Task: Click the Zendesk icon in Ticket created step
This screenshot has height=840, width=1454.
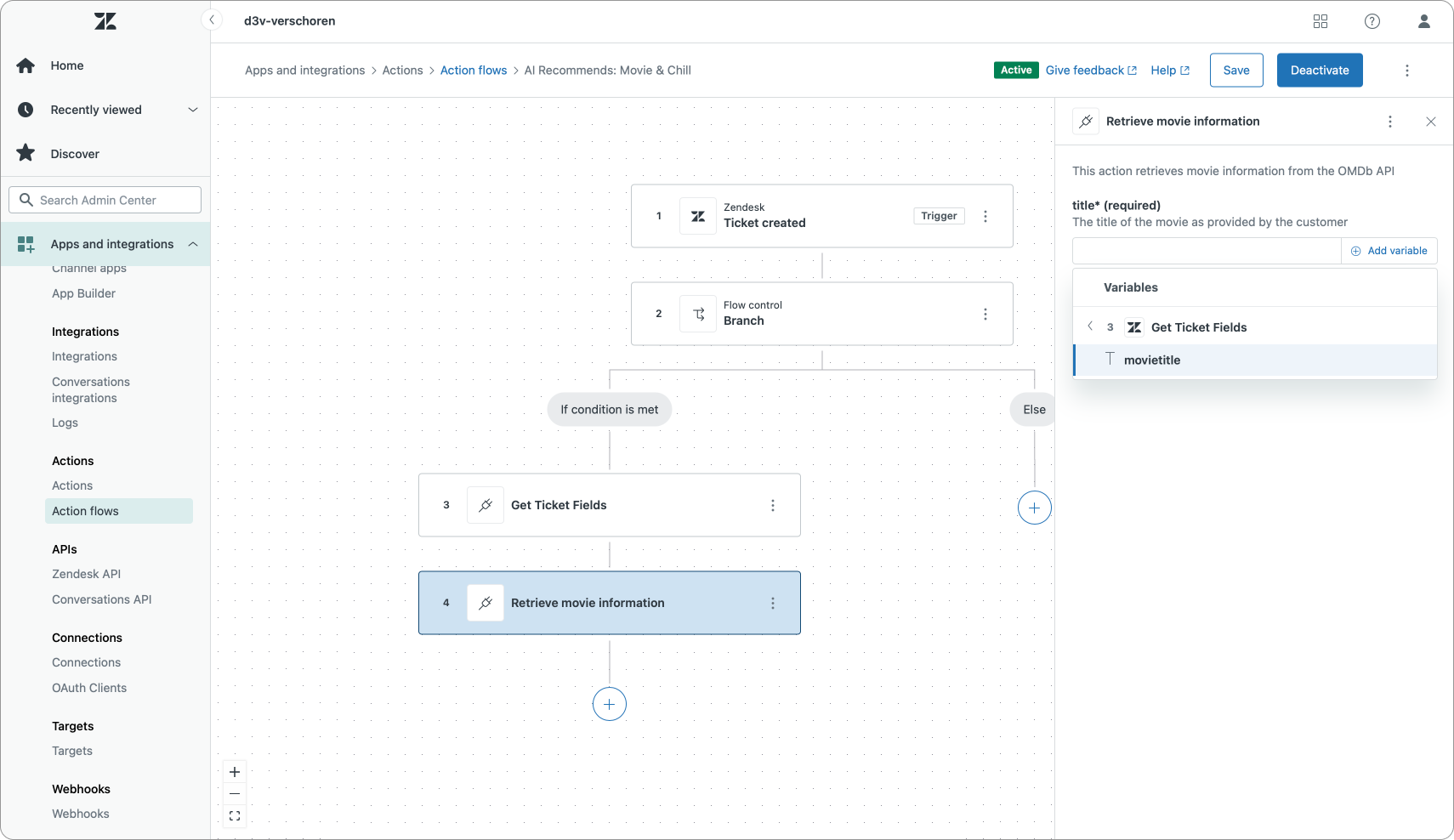Action: tap(698, 216)
